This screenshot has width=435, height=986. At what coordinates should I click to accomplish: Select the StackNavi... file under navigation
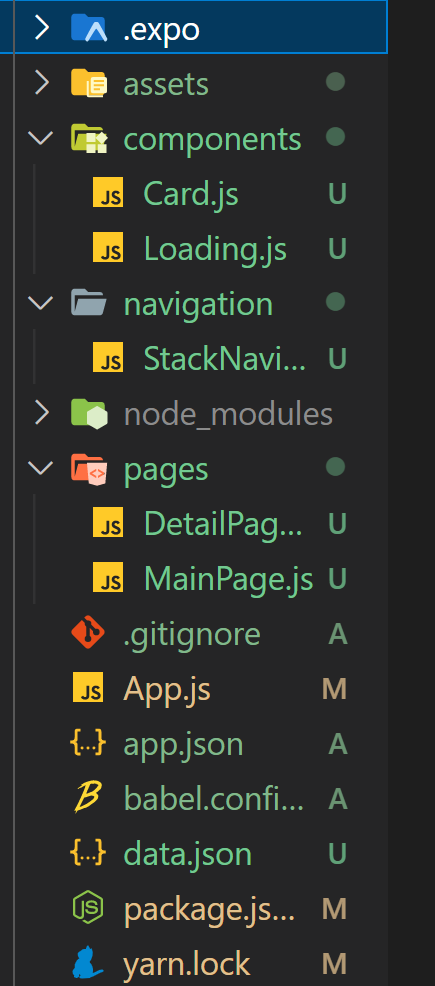[x=224, y=358]
